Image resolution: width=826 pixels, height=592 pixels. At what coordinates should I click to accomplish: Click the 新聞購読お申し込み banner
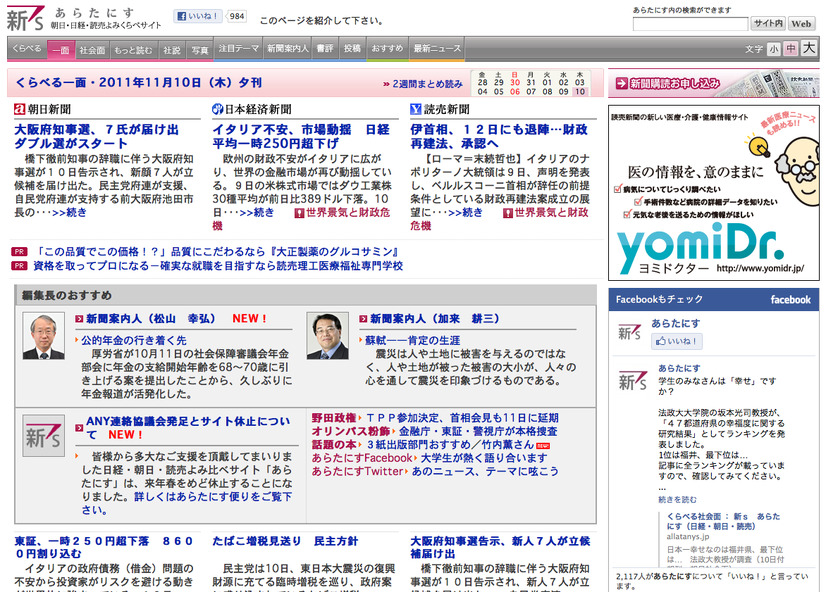714,83
